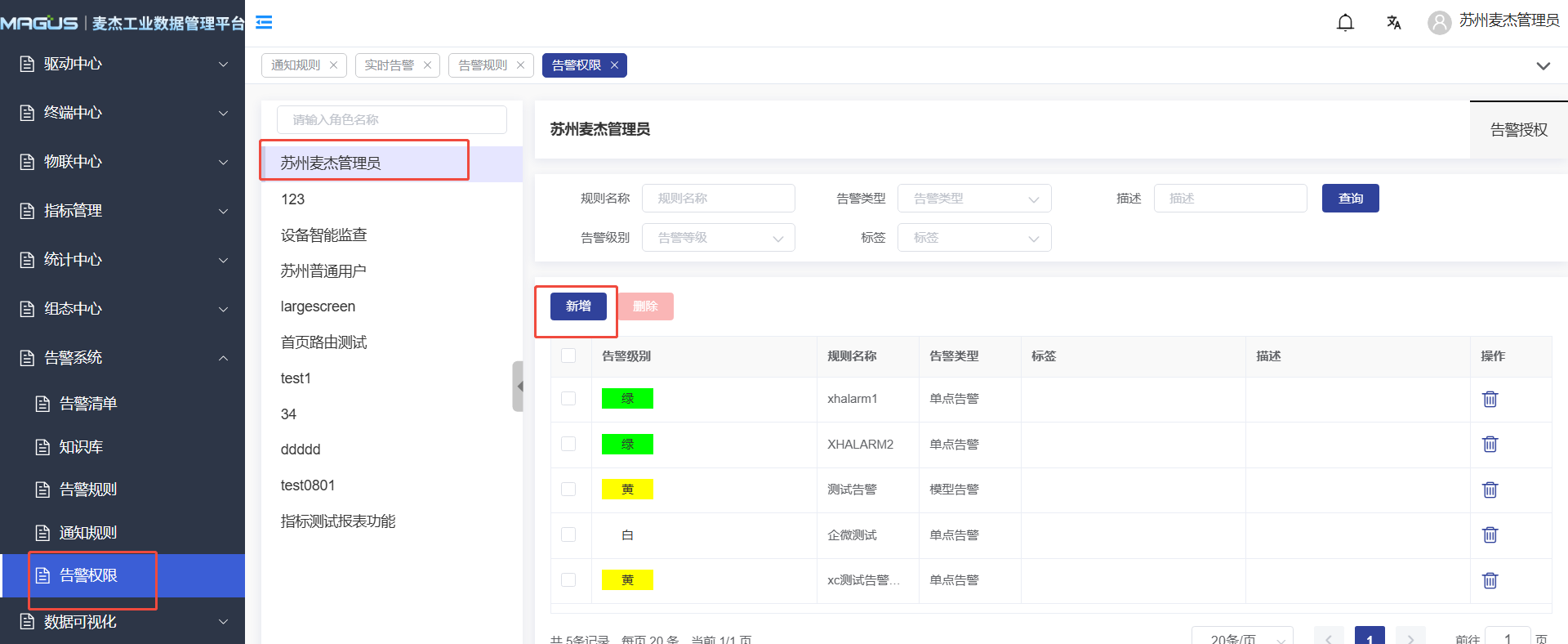Click trash icon for 企微测试 row
1568x644 pixels.
pyautogui.click(x=1490, y=534)
